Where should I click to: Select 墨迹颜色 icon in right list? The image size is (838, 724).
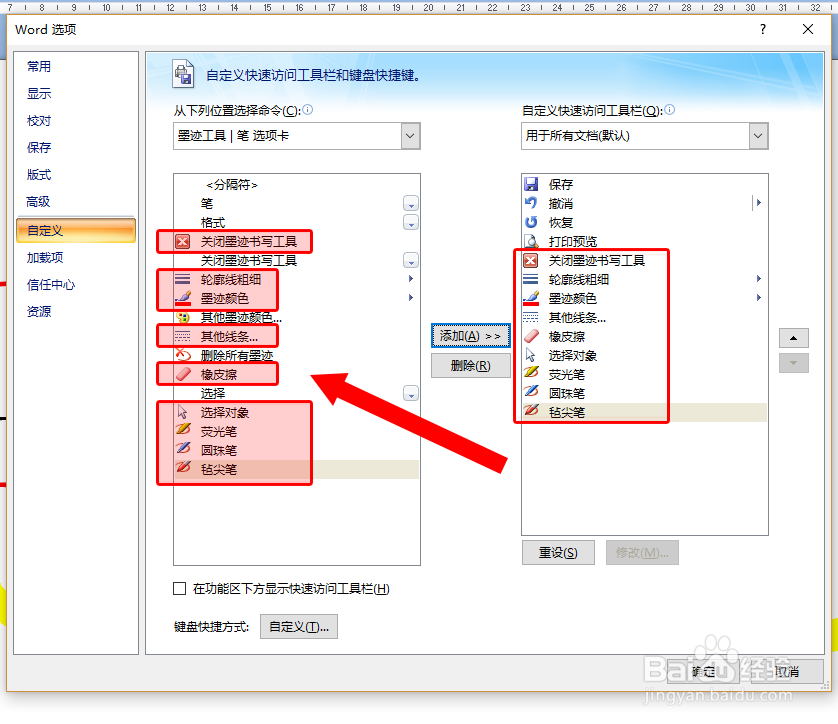click(x=531, y=298)
